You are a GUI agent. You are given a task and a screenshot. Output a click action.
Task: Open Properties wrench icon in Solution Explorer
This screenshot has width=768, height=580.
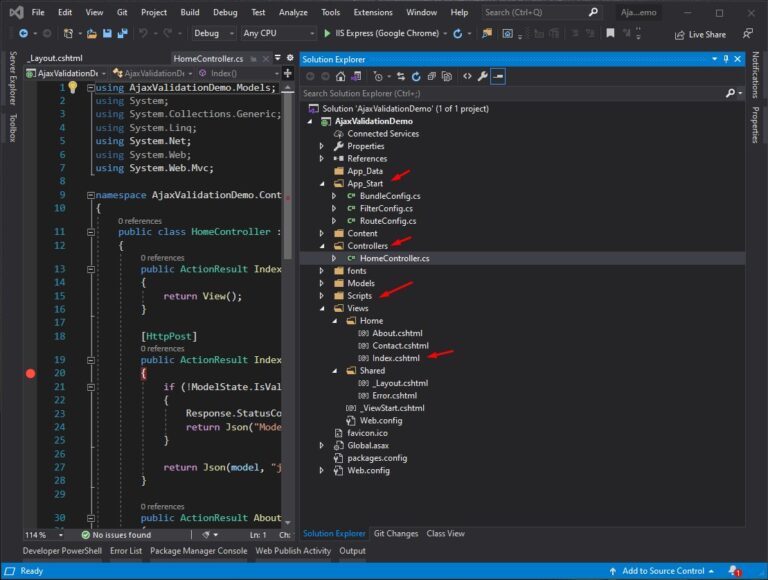coord(482,76)
